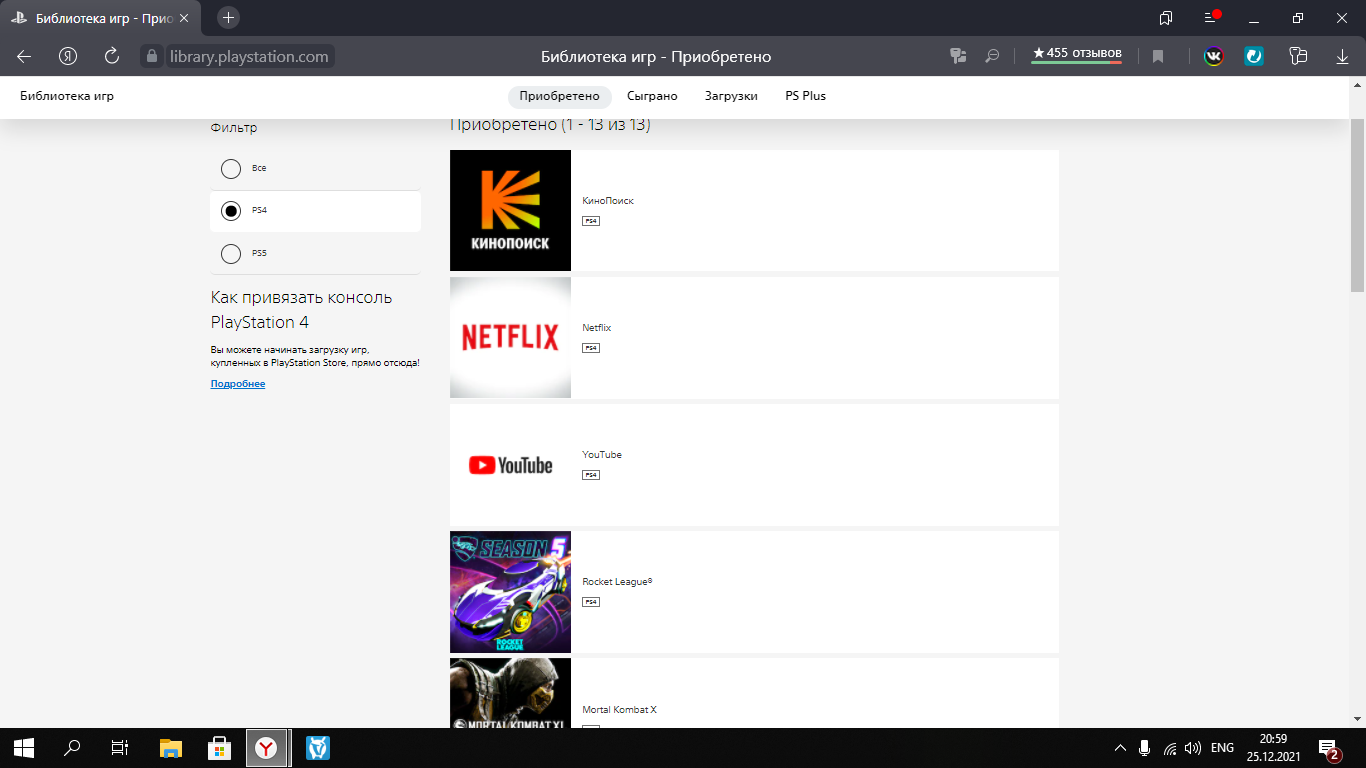Select the Все filter radio button
The image size is (1366, 768).
(231, 168)
